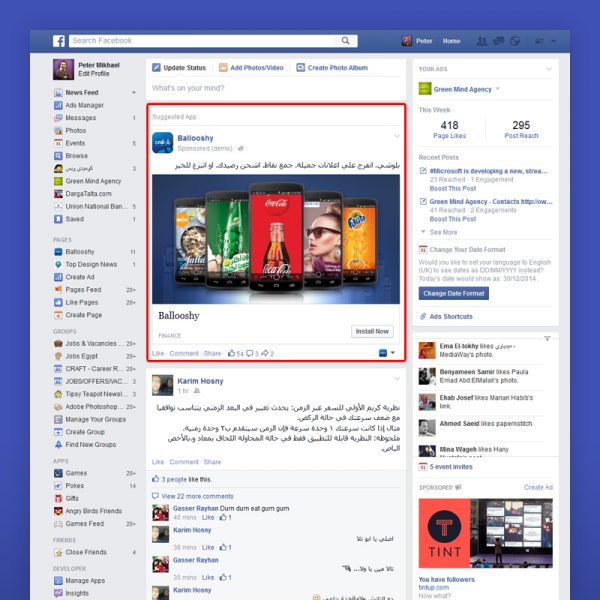The height and width of the screenshot is (600, 600).
Task: Click the Saved bookmark icon
Action: pyautogui.click(x=58, y=219)
